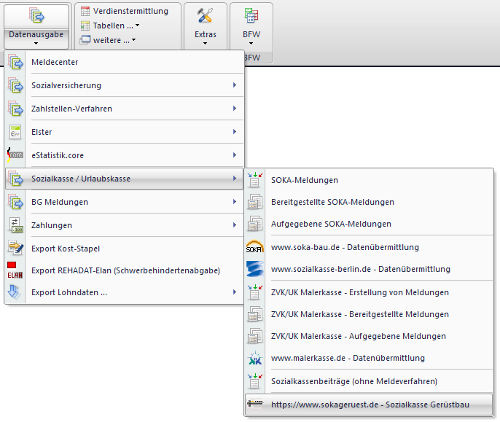Open the Export Lohndaten submenu

click(x=125, y=292)
